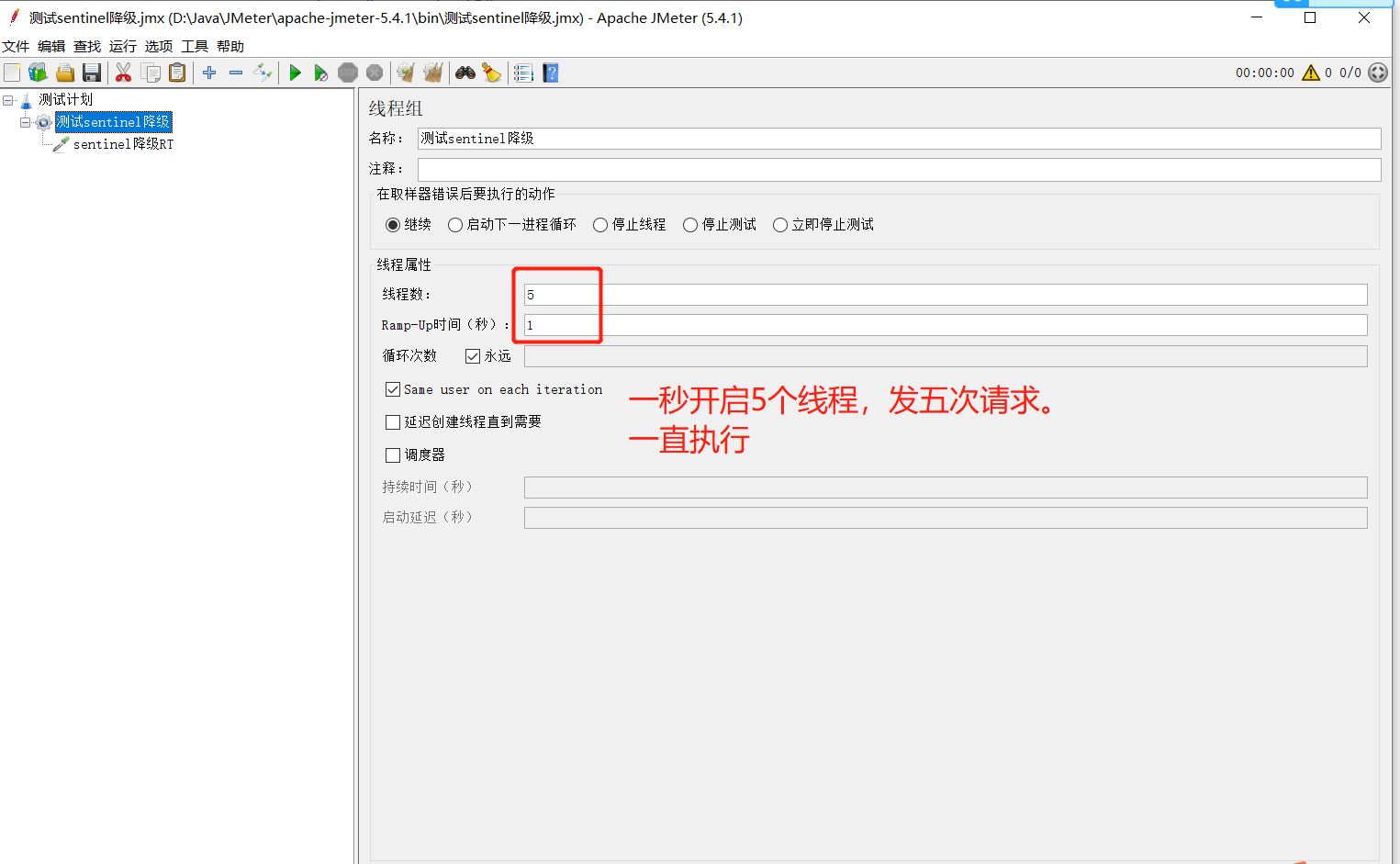Click the Clear All double broom icon

(433, 73)
